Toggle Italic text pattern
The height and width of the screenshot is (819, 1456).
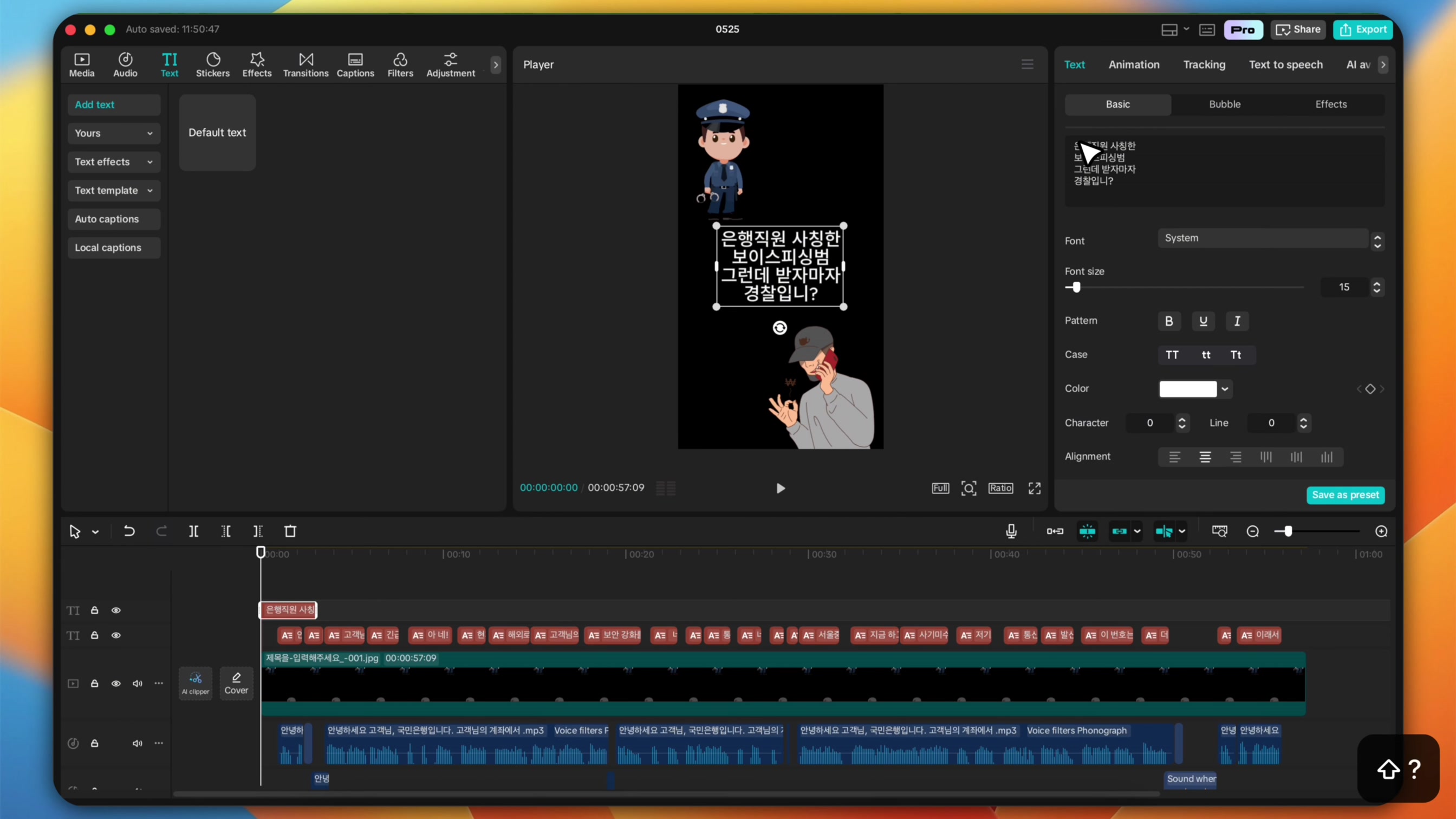coord(1237,321)
